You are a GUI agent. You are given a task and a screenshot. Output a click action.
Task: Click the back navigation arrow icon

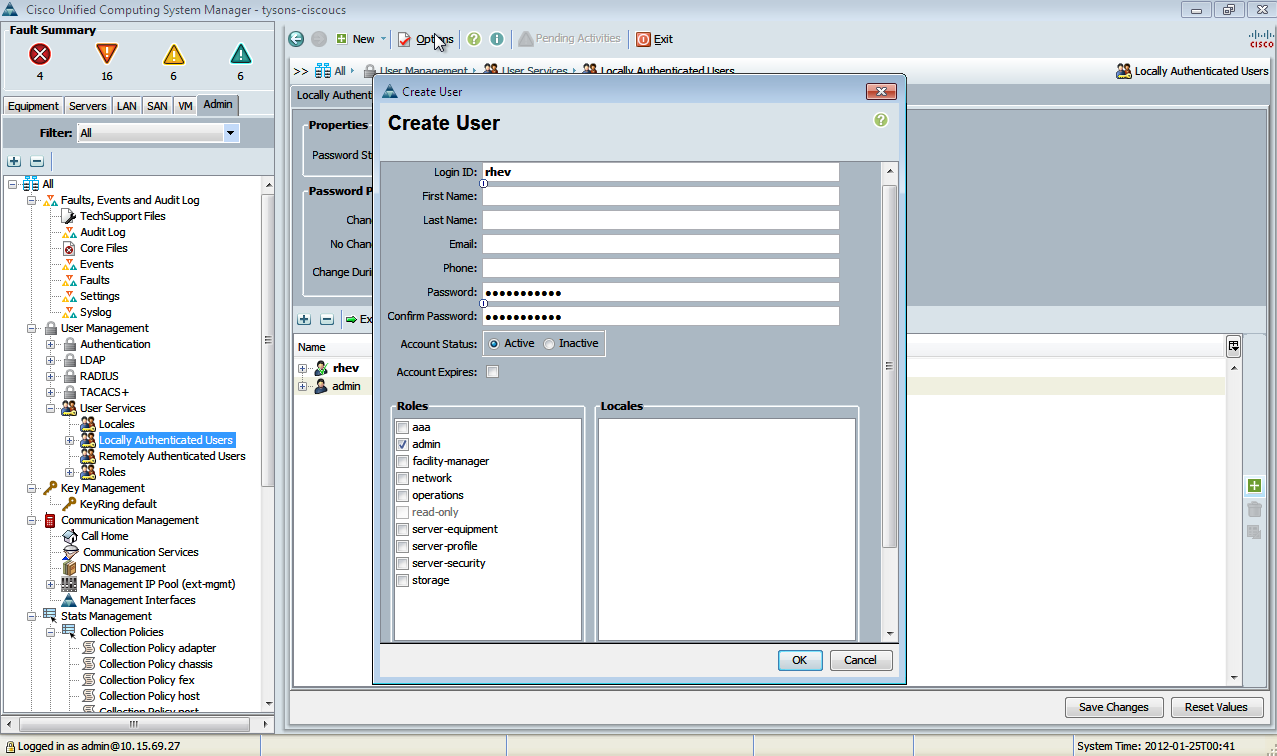296,39
